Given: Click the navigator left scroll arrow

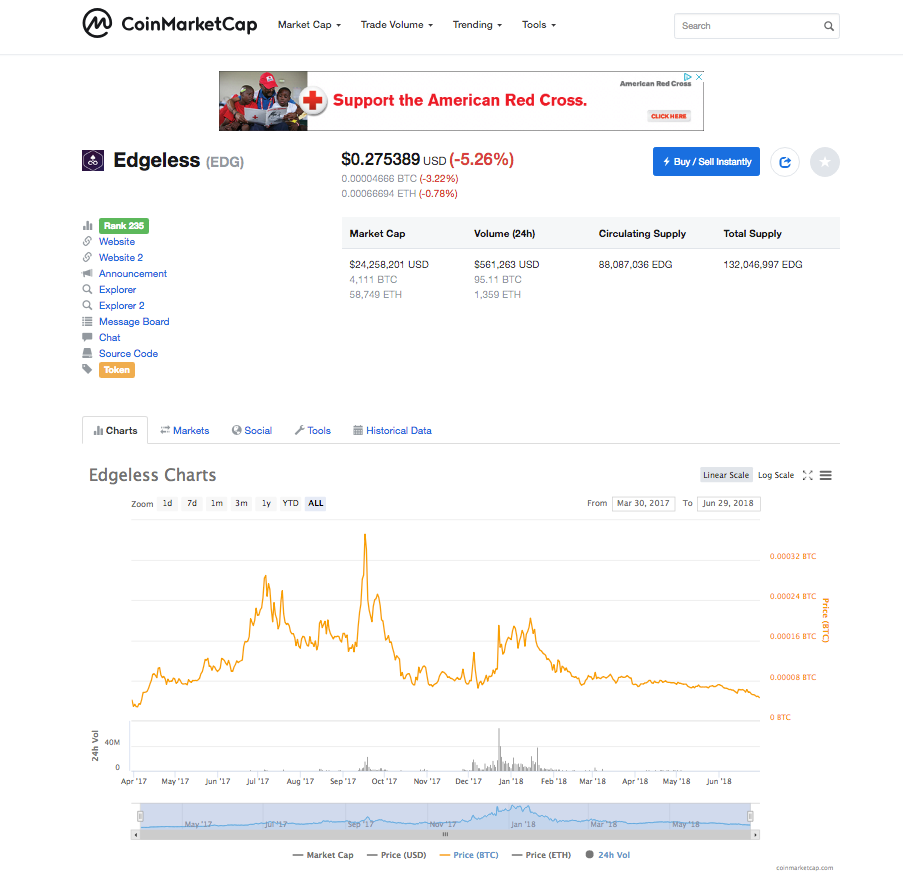Looking at the screenshot, I should [x=136, y=835].
